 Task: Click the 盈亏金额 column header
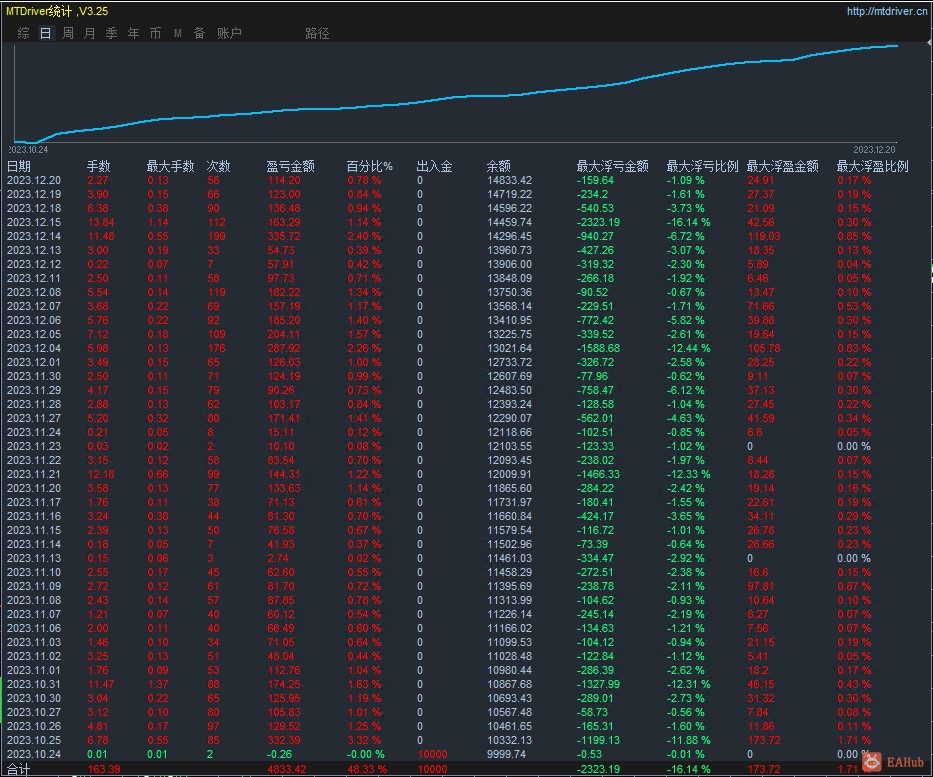pyautogui.click(x=290, y=166)
